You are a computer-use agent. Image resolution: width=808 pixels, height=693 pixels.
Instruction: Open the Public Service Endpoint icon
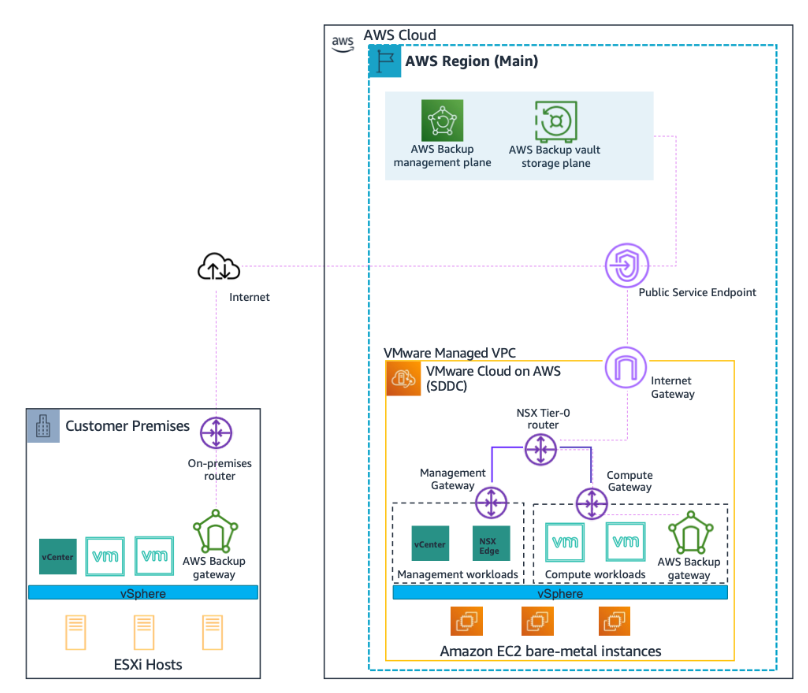coord(627,265)
